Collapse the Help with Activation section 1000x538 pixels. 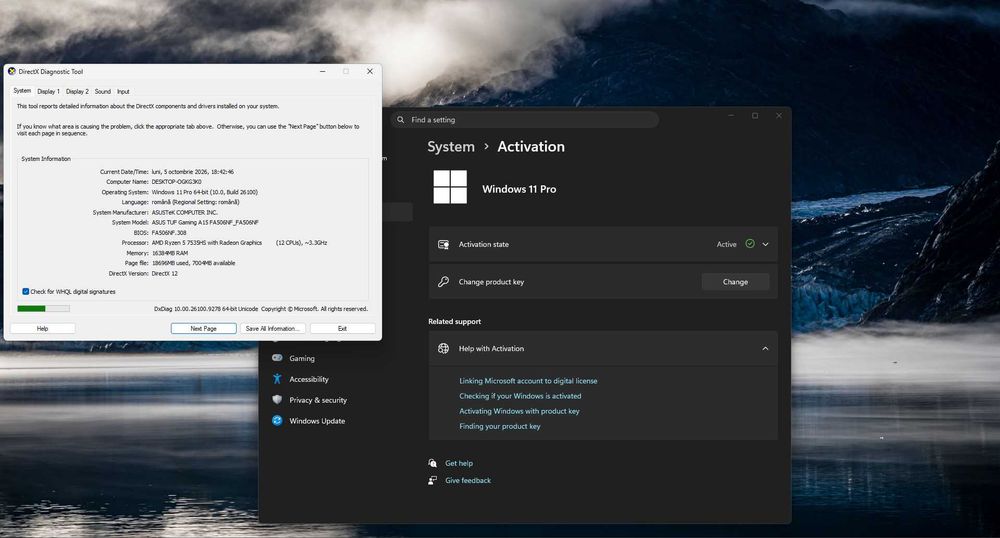tap(765, 349)
